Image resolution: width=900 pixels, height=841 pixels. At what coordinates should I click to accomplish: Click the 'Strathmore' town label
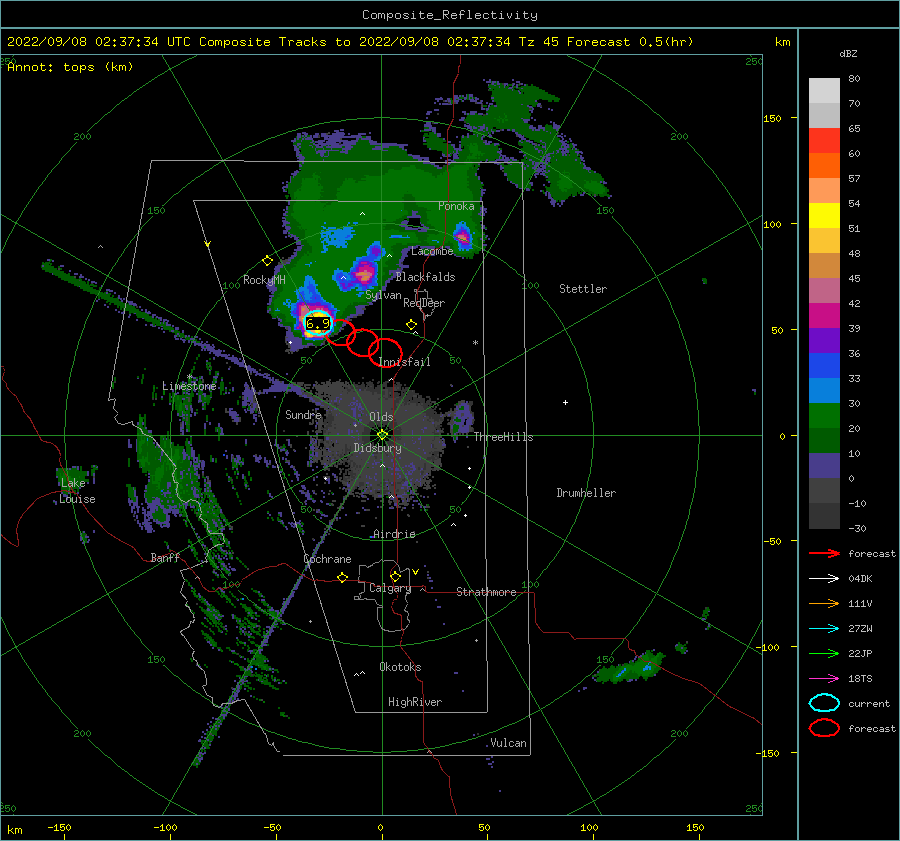click(x=486, y=592)
